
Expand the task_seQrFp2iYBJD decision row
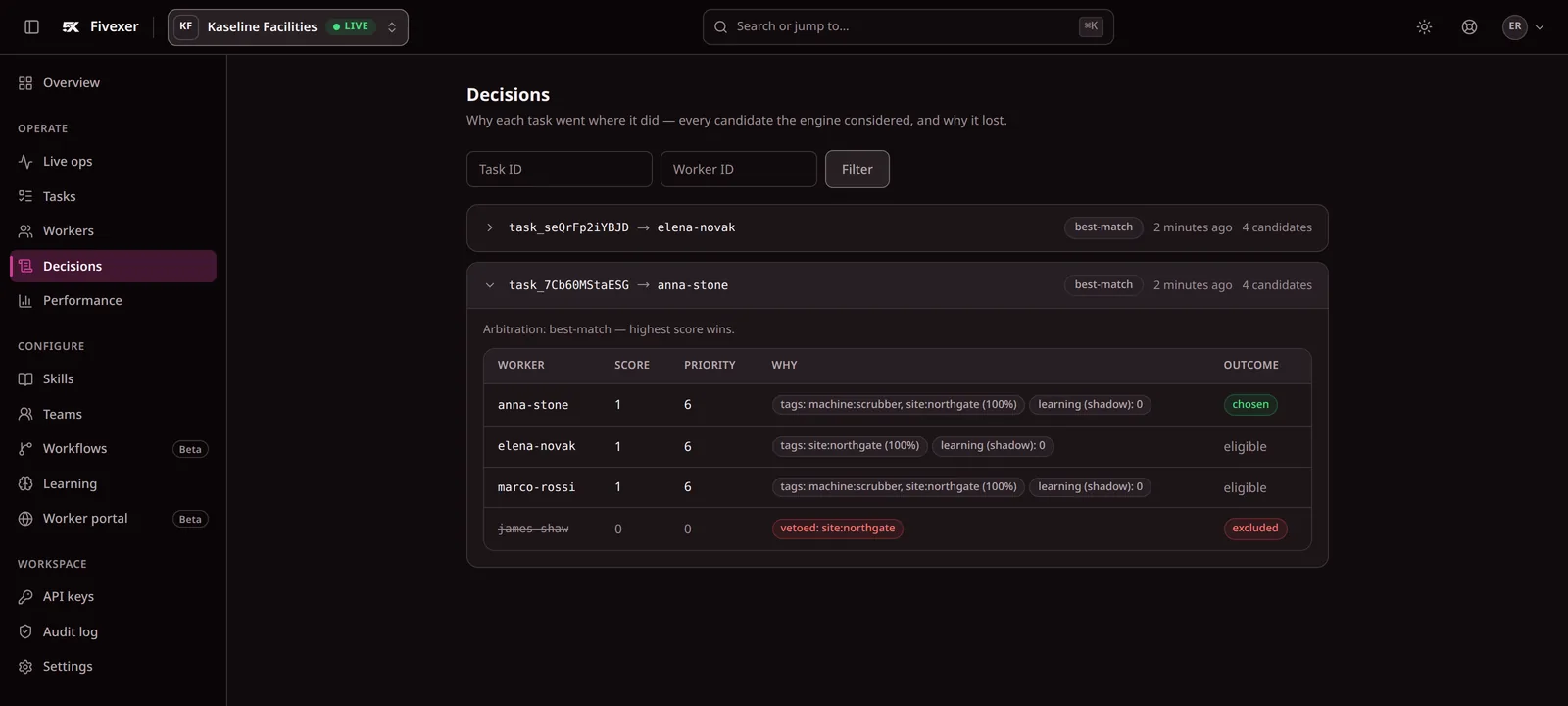coord(897,227)
